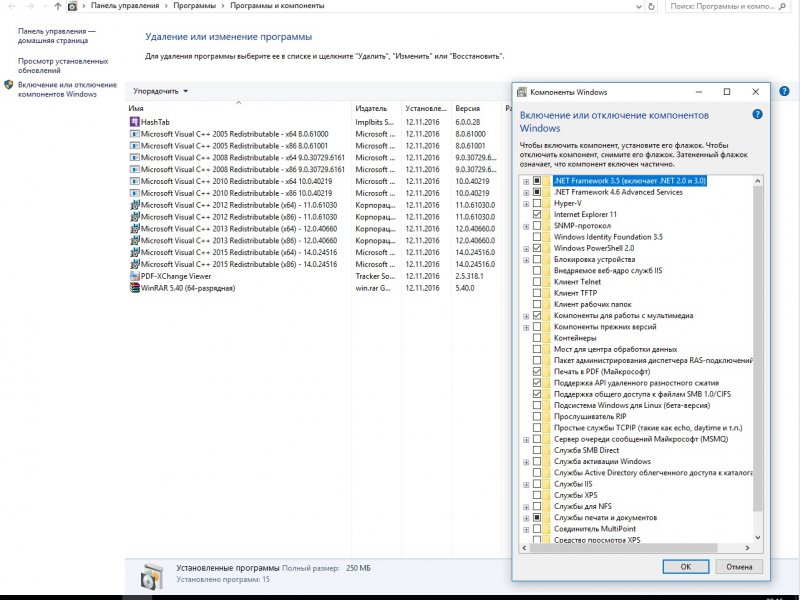Open Панель управления — домашняя страница link
800x600 pixels.
point(57,36)
